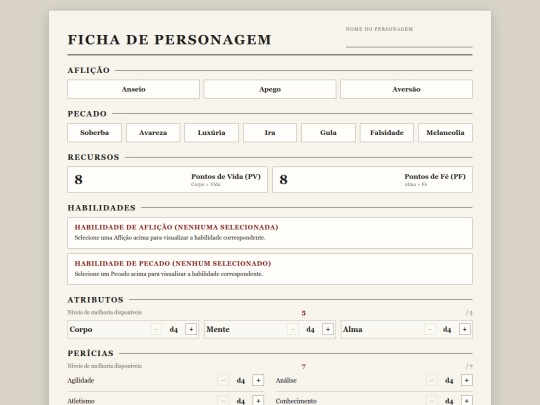Click the Habilidade de Pecado heading

coord(173,263)
